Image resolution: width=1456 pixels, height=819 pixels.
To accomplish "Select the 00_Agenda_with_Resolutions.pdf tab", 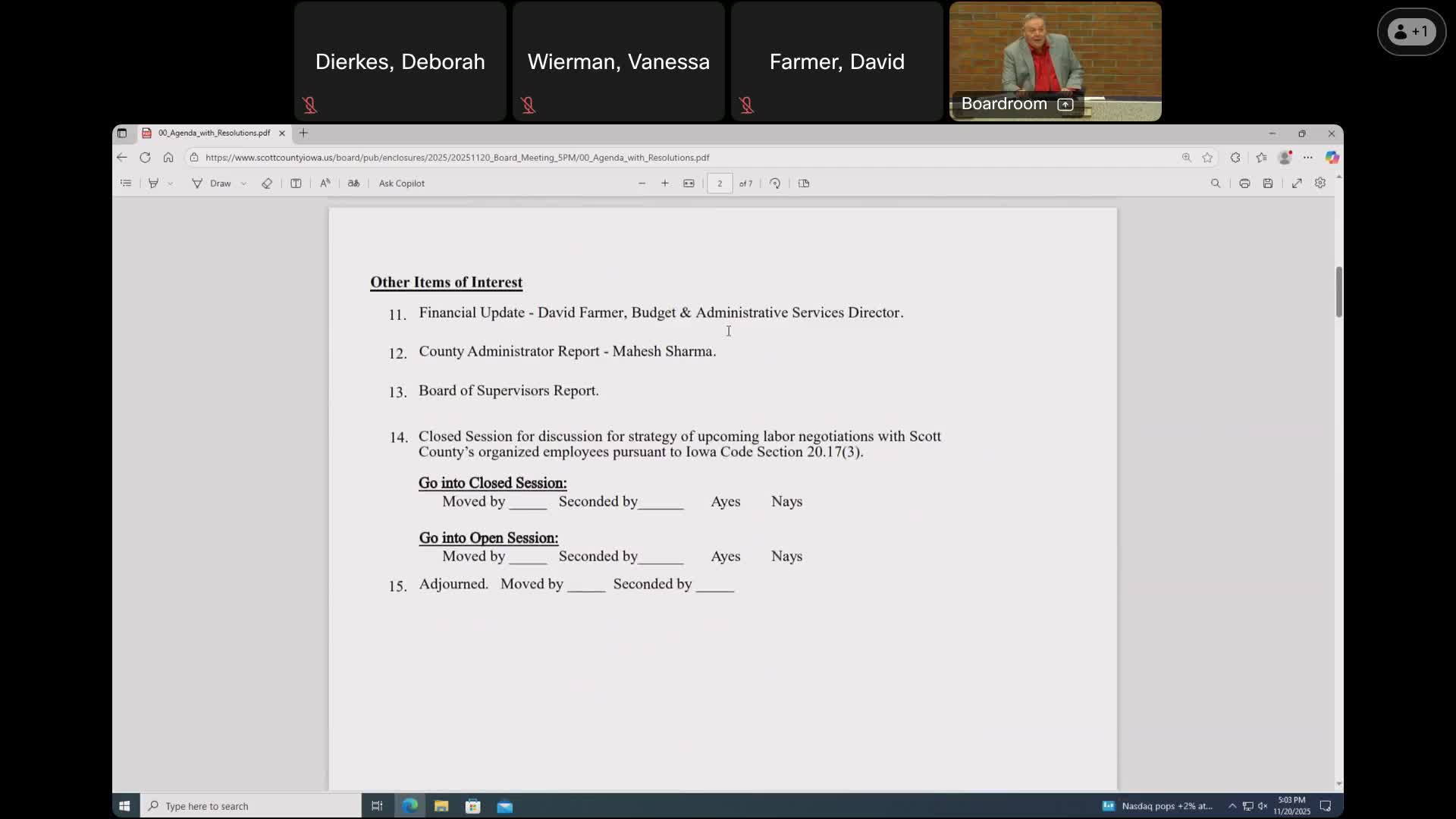I will click(x=214, y=133).
